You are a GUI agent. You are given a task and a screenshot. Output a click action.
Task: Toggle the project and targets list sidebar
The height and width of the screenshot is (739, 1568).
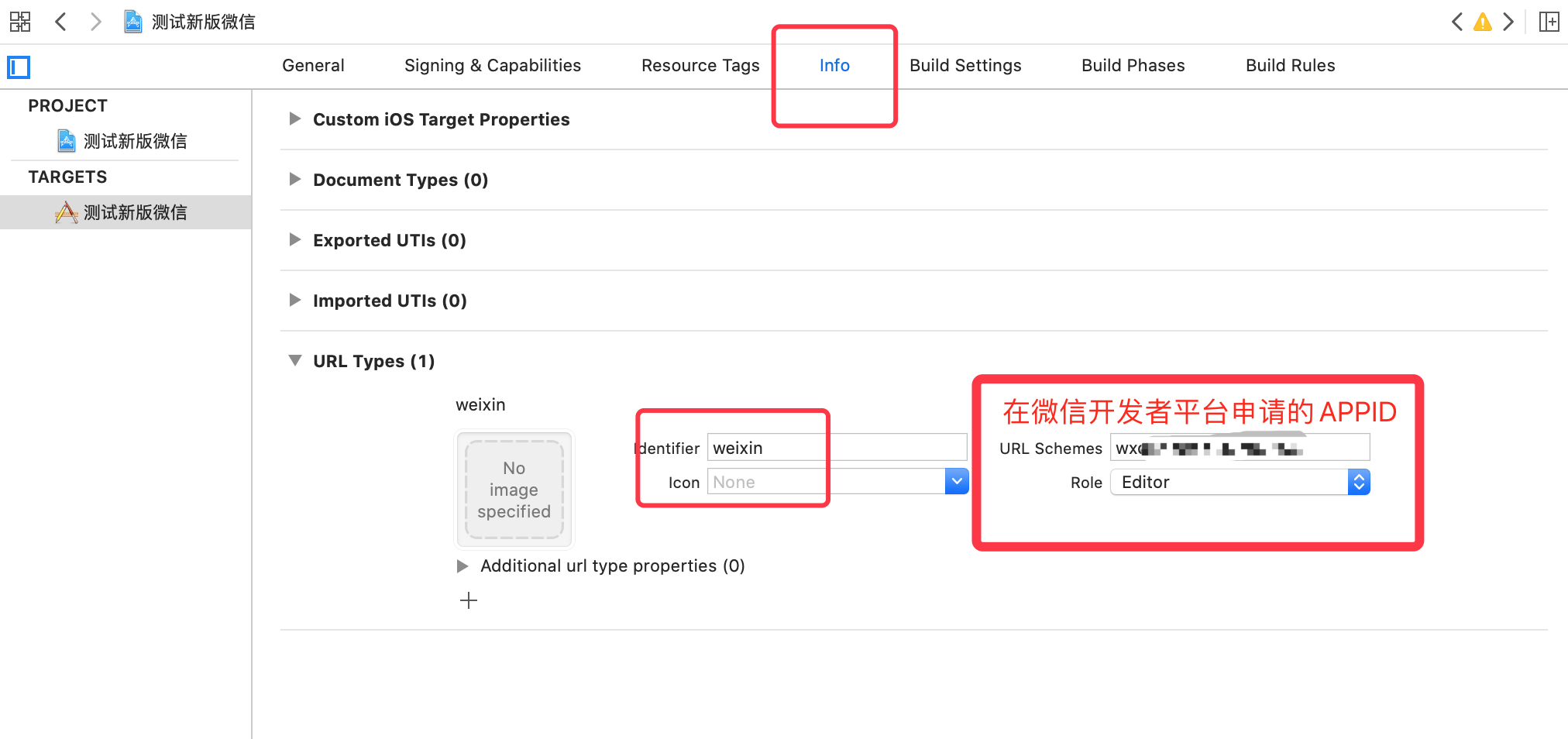pyautogui.click(x=19, y=67)
